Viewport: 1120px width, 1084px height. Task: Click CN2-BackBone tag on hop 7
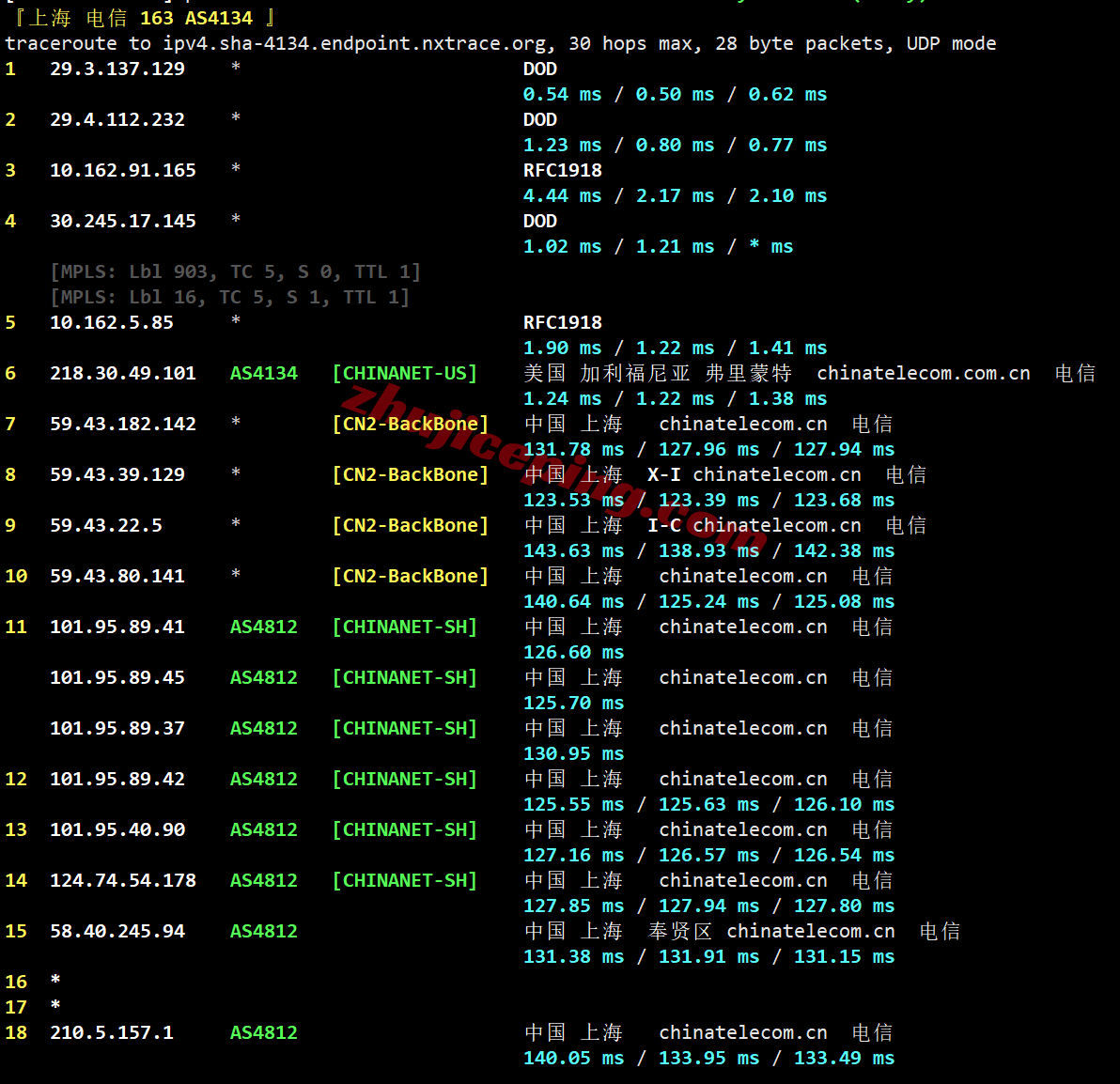pos(410,424)
